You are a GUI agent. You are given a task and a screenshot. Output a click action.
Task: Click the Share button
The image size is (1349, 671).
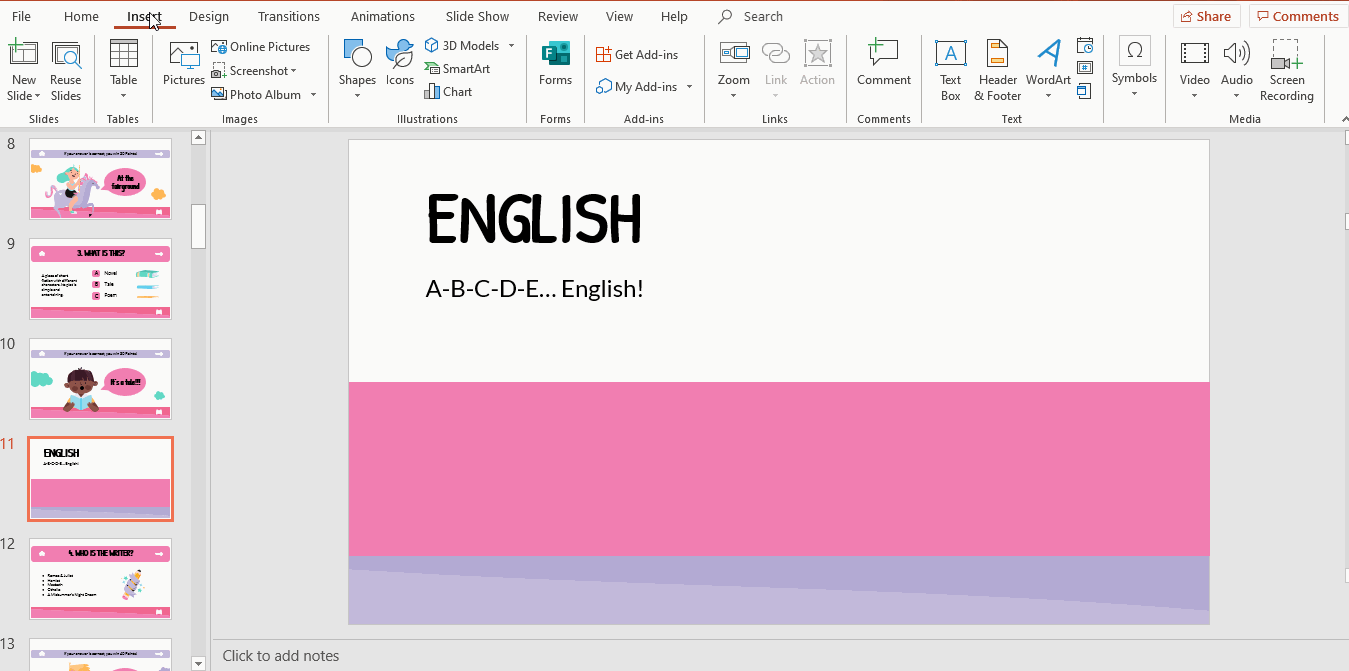click(1206, 15)
